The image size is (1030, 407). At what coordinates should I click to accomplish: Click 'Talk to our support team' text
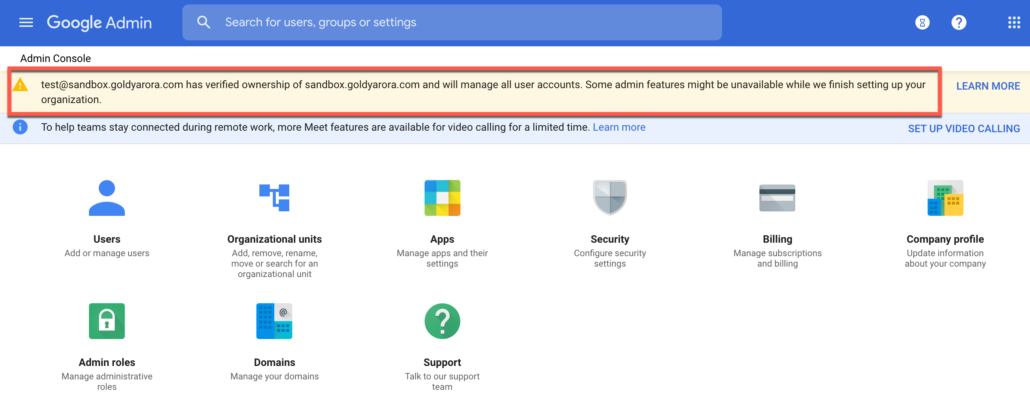442,382
